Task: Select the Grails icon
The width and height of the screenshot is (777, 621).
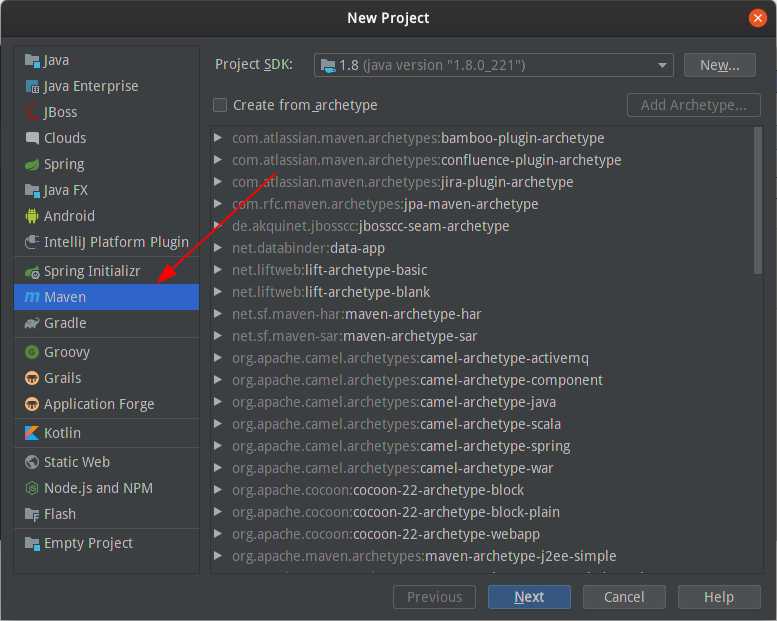Action: pyautogui.click(x=32, y=378)
